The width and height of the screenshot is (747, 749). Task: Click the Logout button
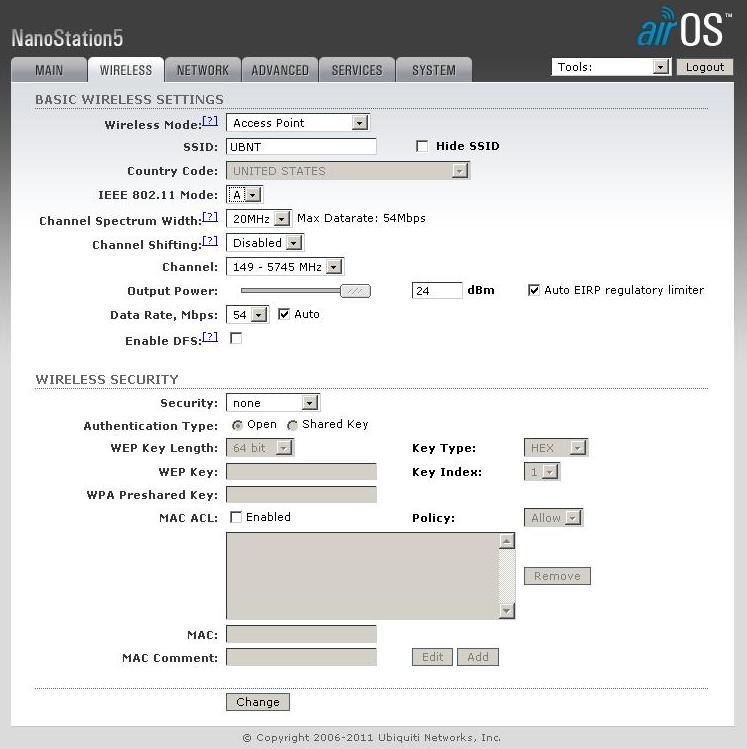pyautogui.click(x=704, y=67)
